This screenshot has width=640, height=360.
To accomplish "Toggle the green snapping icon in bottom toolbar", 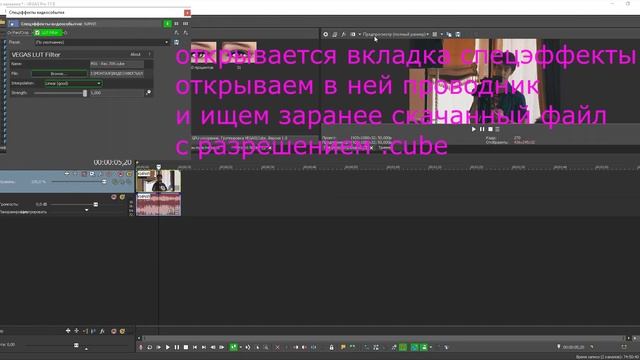I will pos(403,347).
